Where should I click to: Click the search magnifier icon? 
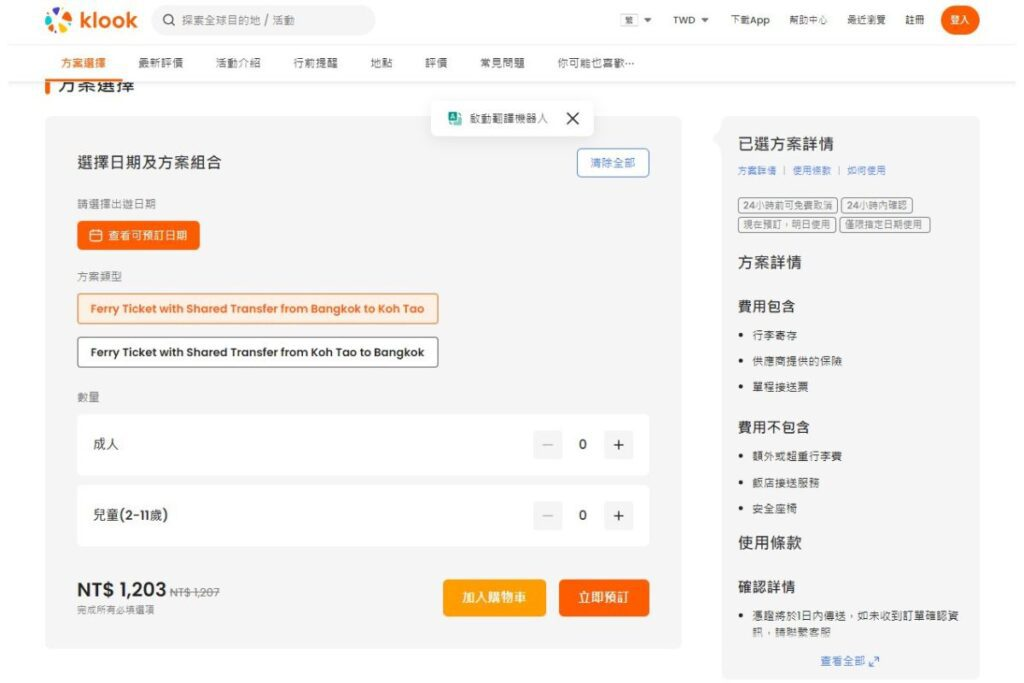pos(168,20)
